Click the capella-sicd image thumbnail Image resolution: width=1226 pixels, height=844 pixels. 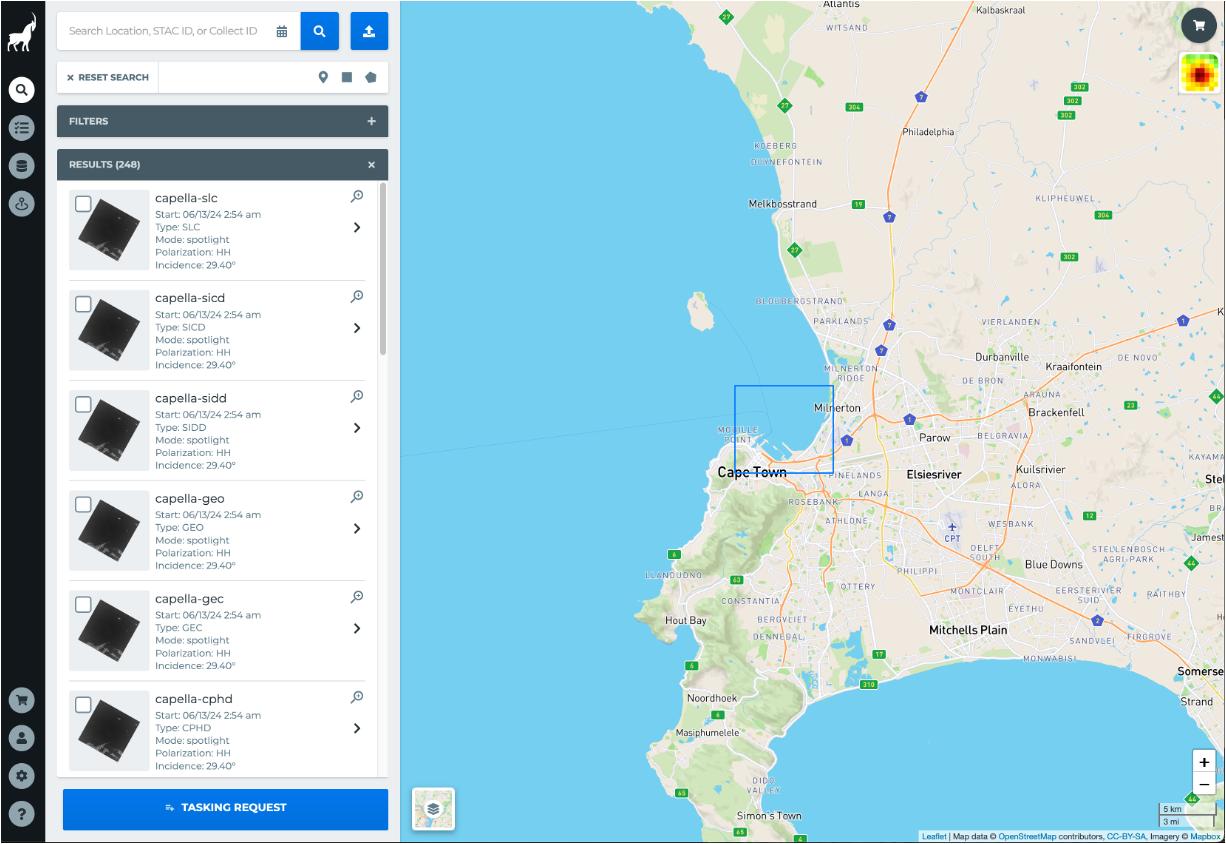point(109,330)
